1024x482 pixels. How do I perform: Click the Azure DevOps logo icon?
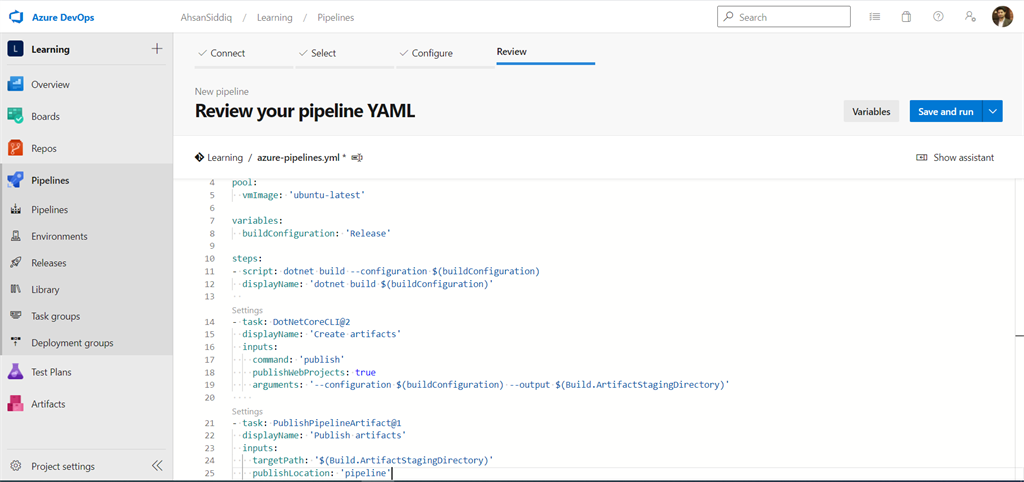click(16, 17)
